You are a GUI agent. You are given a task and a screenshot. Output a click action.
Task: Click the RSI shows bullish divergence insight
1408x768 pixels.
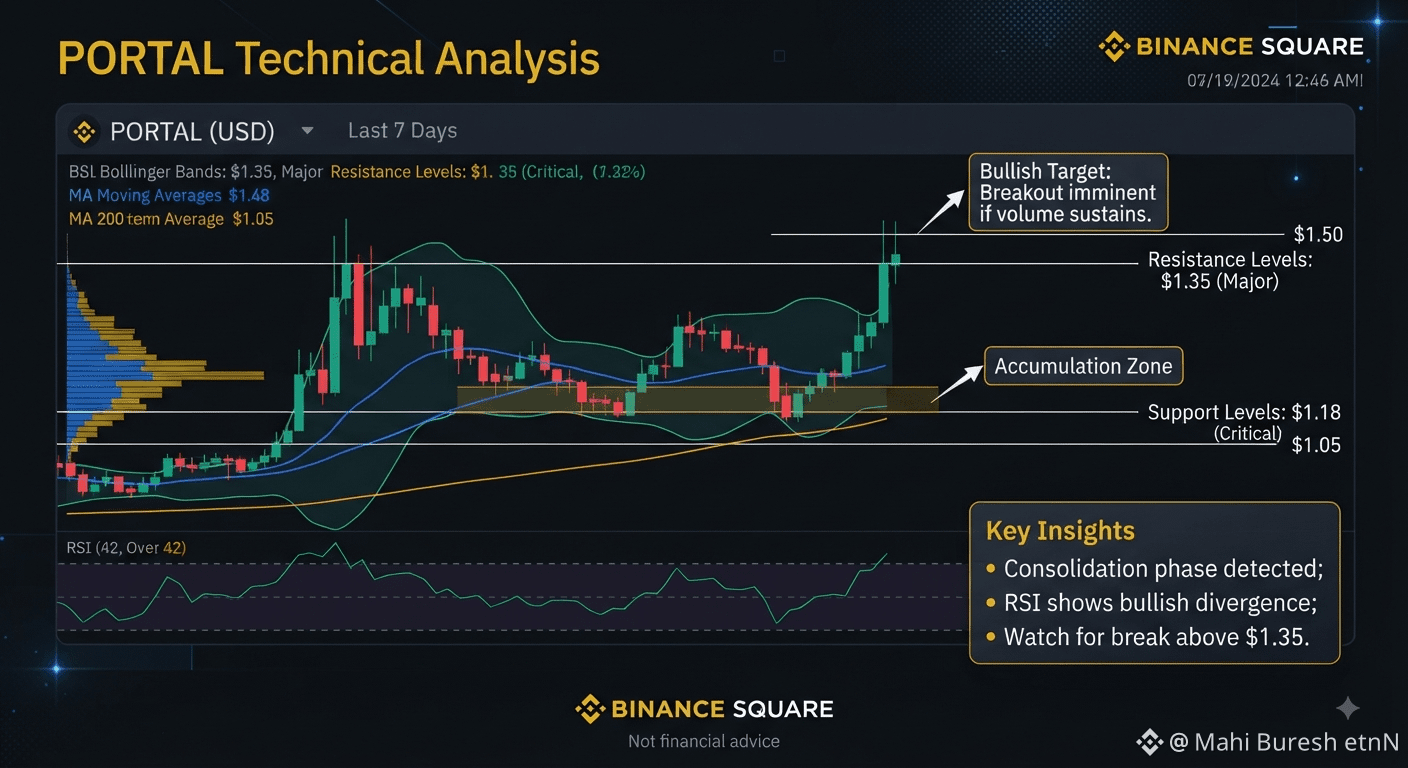click(1161, 603)
